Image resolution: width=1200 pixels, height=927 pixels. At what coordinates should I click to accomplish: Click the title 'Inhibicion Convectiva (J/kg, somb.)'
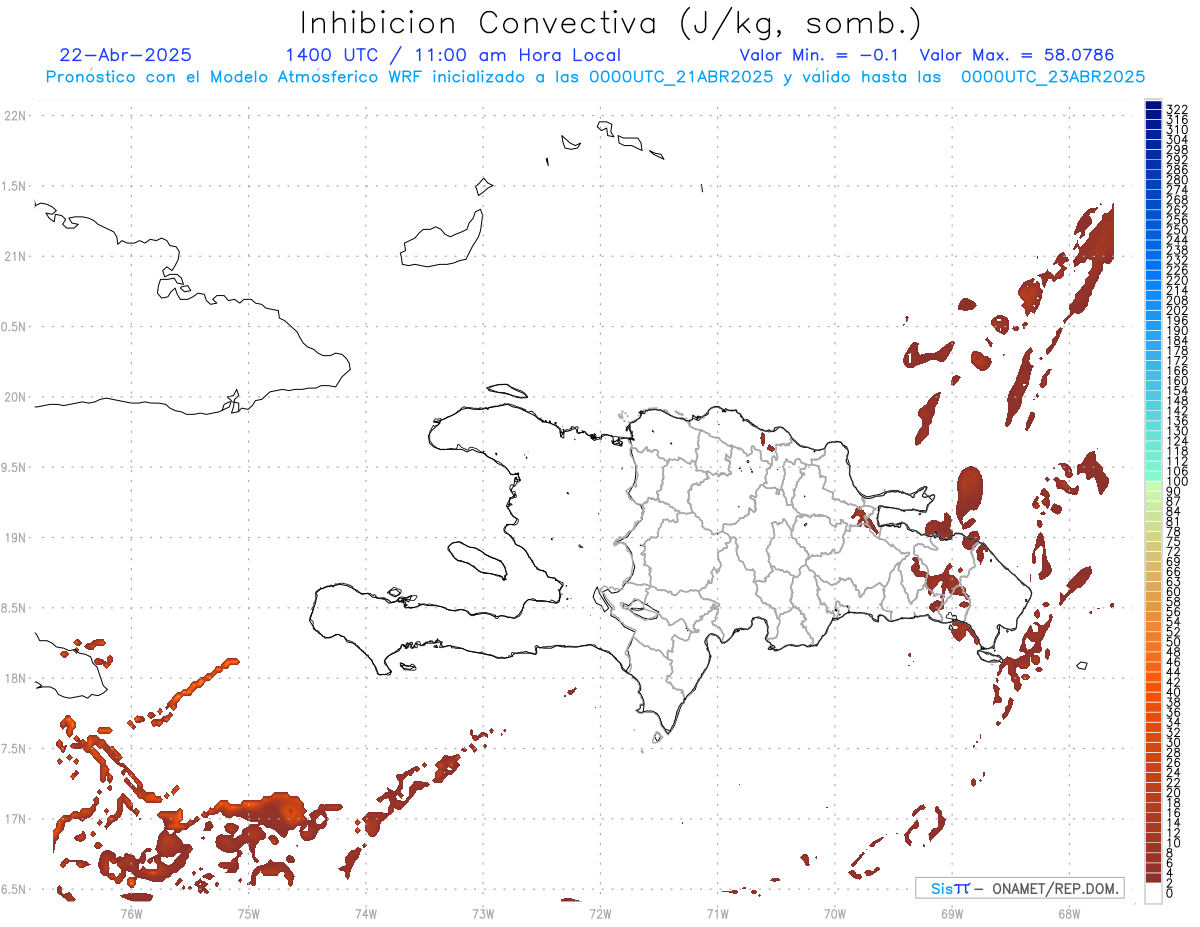[610, 23]
